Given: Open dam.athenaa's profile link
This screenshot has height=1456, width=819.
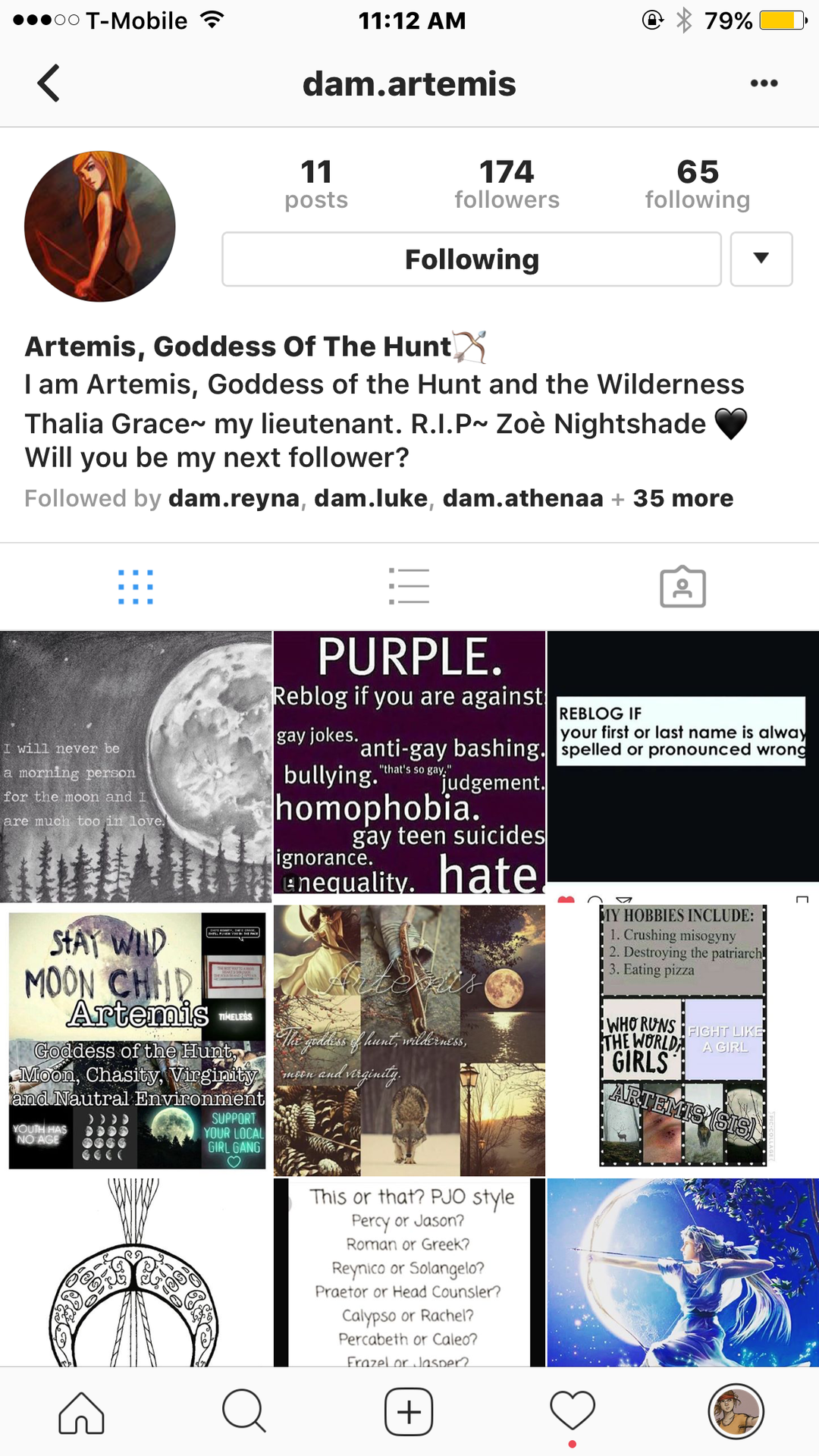Looking at the screenshot, I should (x=522, y=498).
